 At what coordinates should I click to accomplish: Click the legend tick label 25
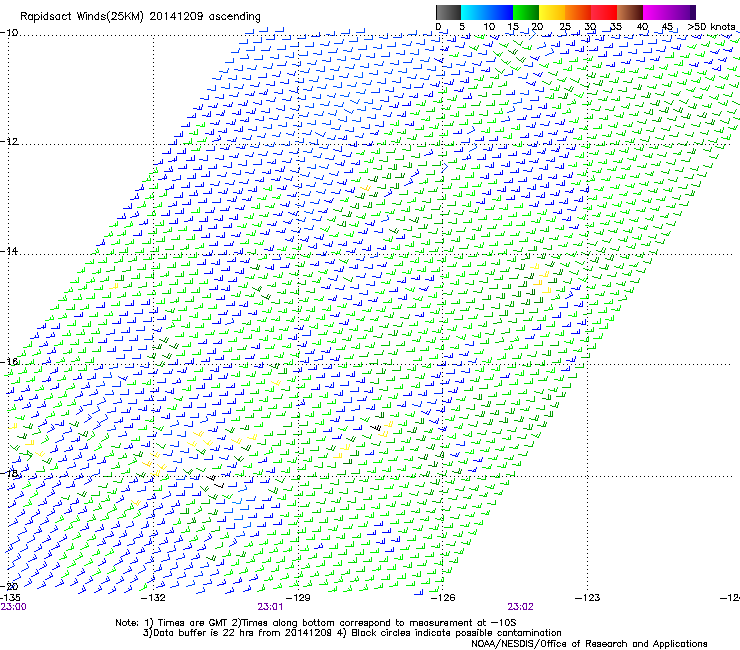pos(564,26)
